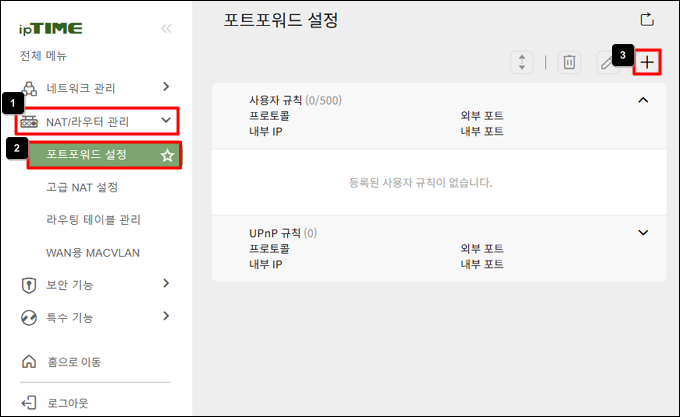This screenshot has width=680, height=417.
Task: Expand the UPnP 규칙 section
Action: click(x=643, y=233)
